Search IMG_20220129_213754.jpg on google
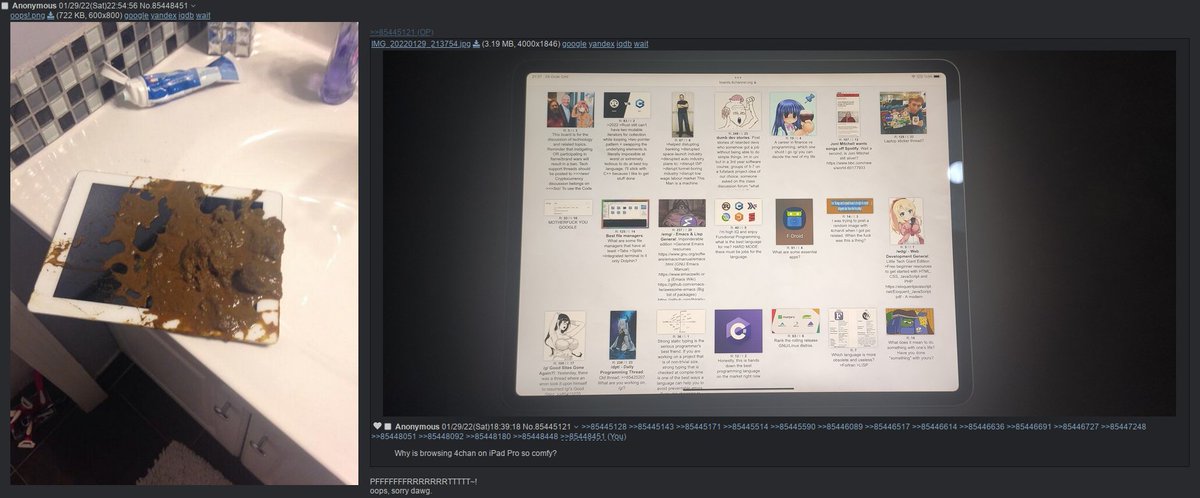 tap(575, 44)
